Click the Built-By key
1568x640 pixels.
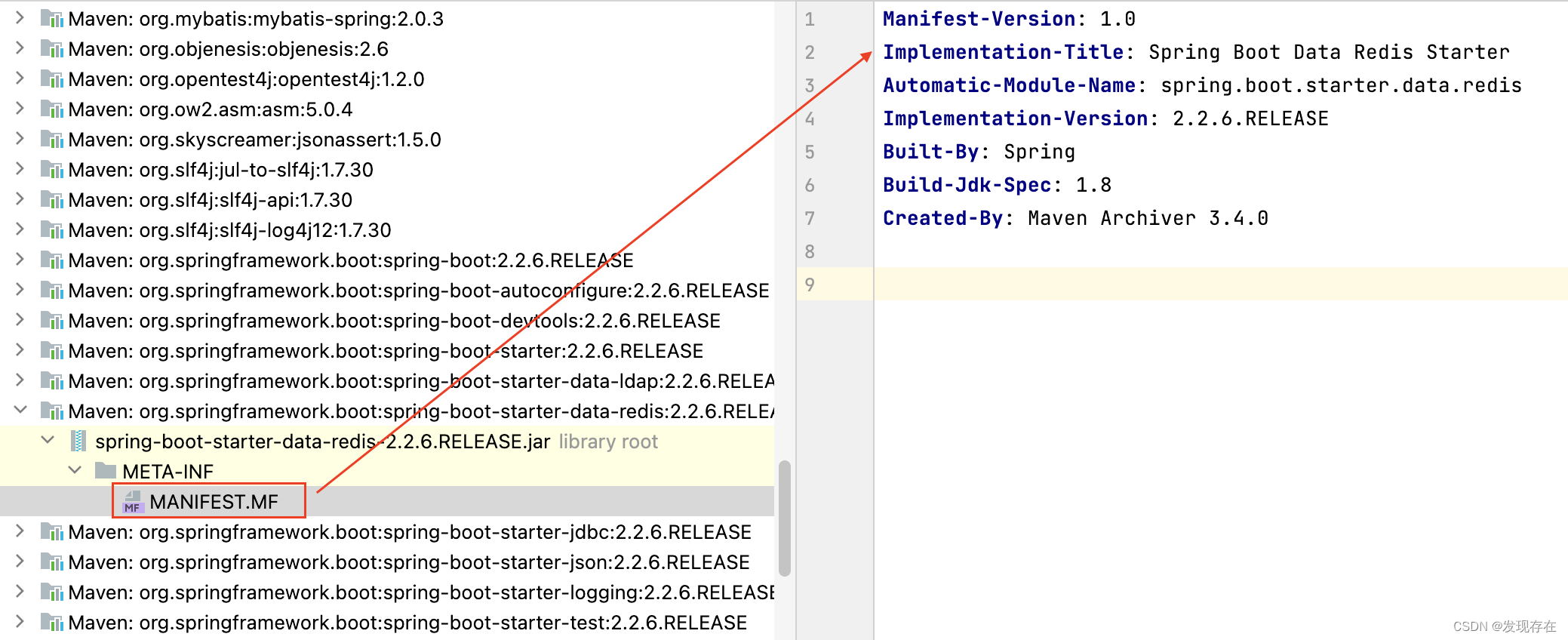coord(930,152)
